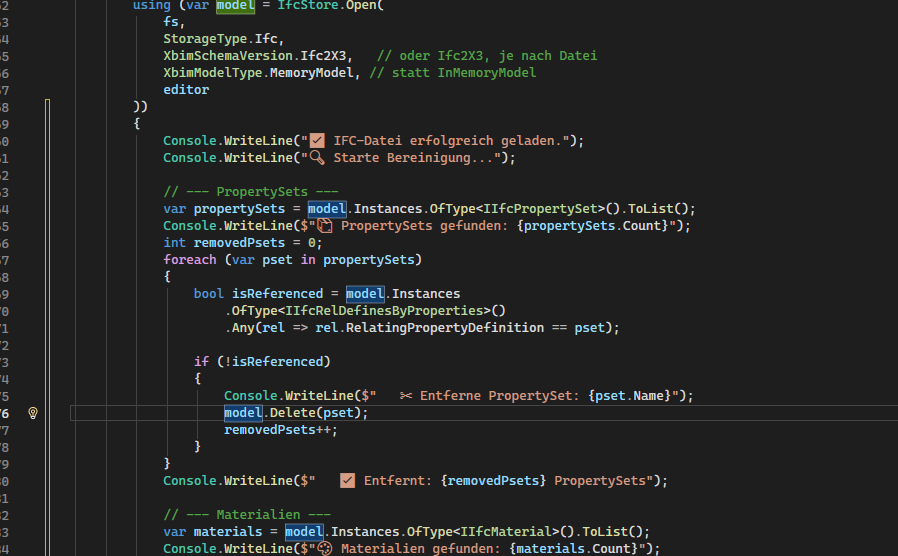The image size is (898, 556).
Task: Click the '// --- PropertySets ---' comment
Action: tap(251, 192)
